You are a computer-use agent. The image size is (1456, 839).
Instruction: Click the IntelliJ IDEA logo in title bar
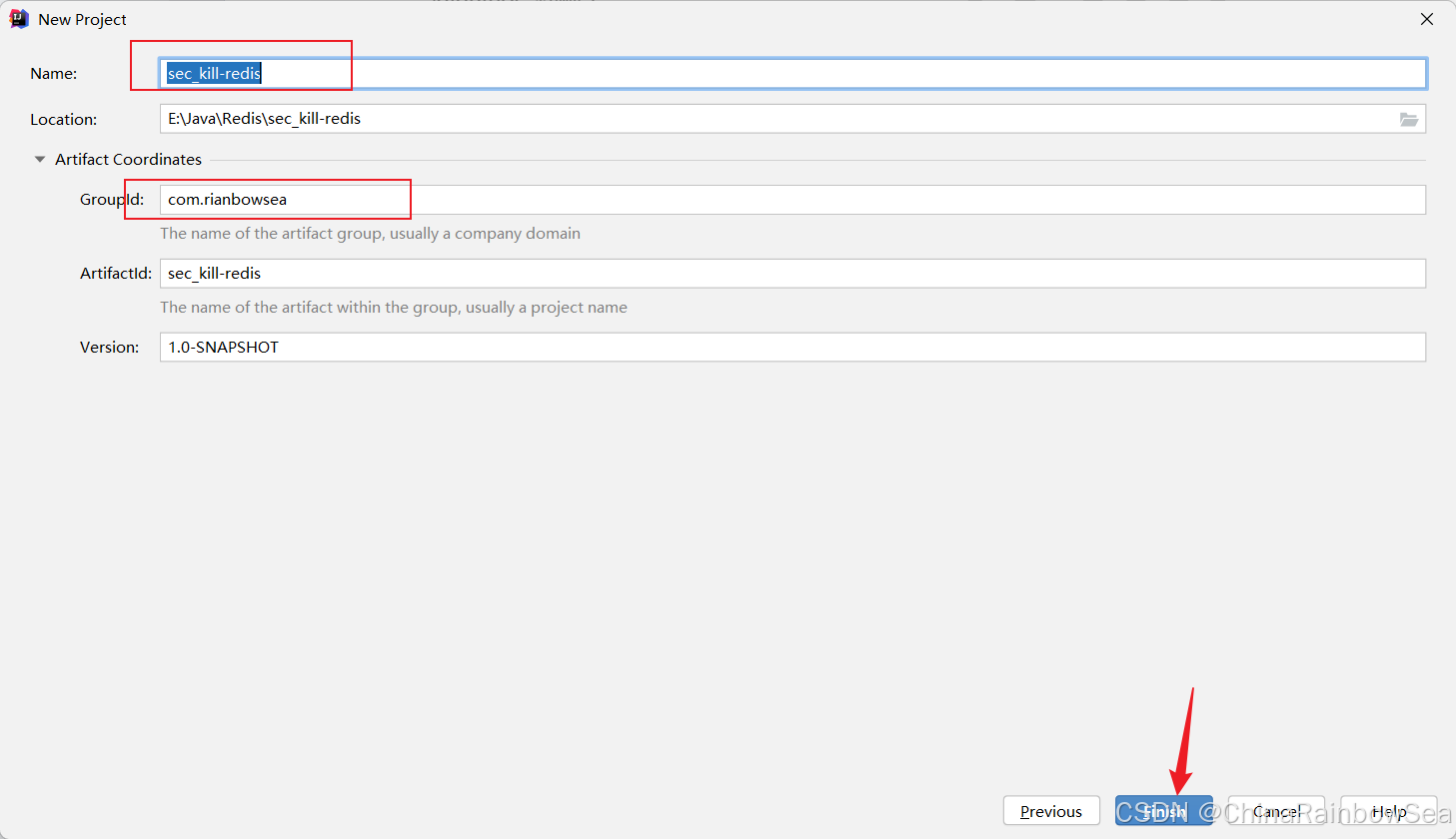click(19, 19)
